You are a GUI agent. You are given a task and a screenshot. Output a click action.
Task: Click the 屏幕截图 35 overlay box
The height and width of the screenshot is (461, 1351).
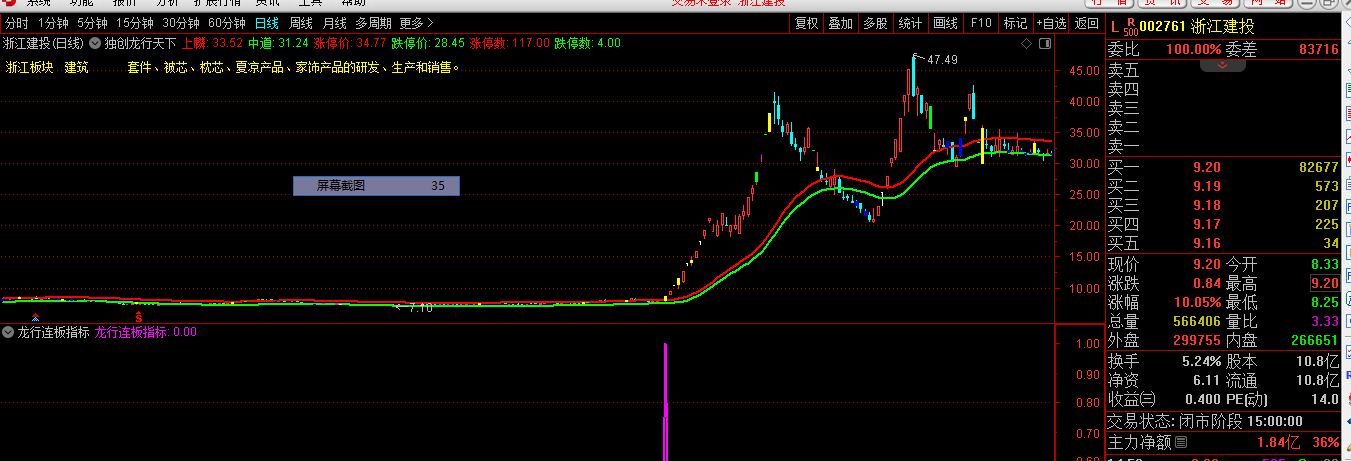pos(376,185)
